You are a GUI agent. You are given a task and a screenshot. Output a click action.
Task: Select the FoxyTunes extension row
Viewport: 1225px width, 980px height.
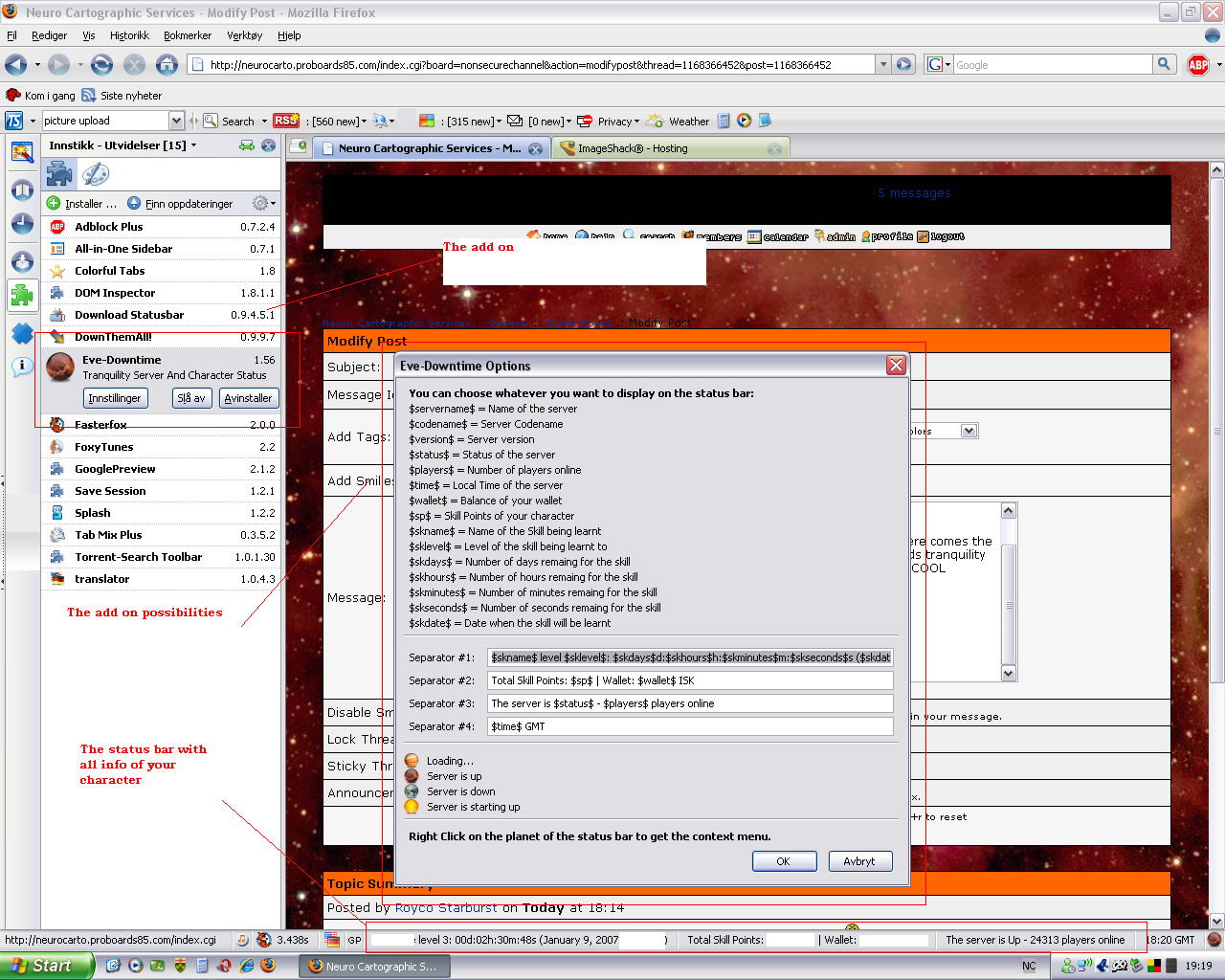(162, 447)
